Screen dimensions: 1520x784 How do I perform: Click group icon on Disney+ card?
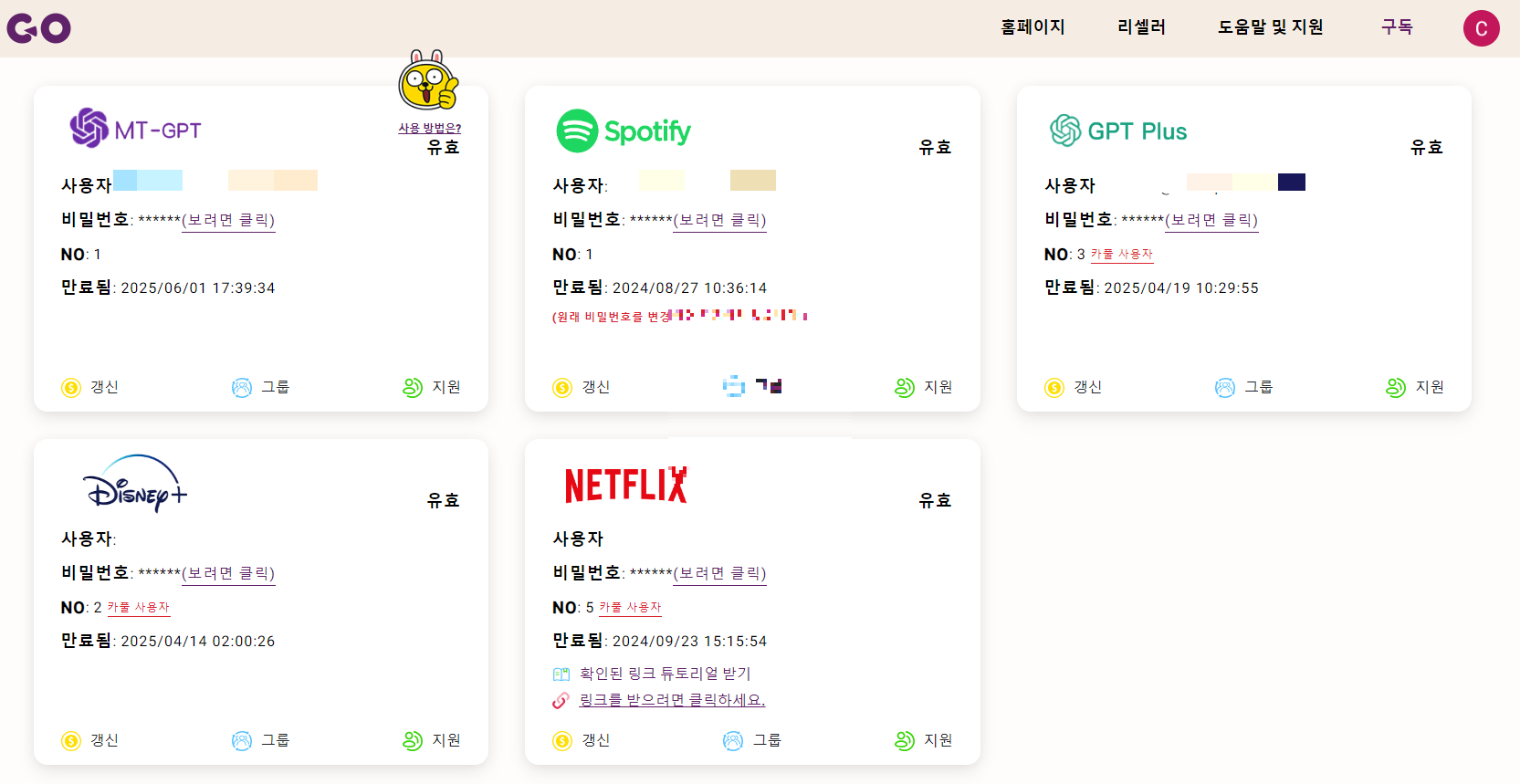241,741
